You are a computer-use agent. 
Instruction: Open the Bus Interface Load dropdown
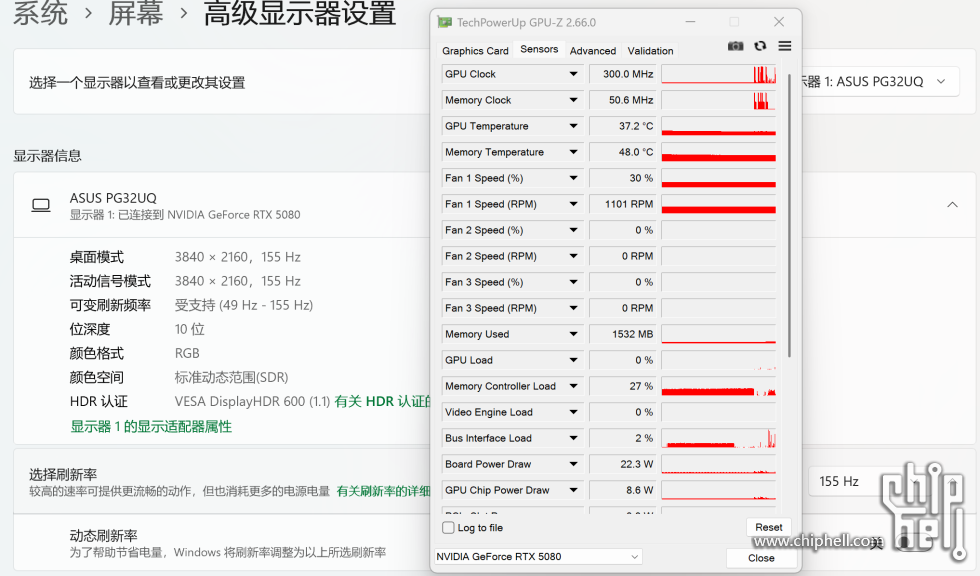point(573,439)
